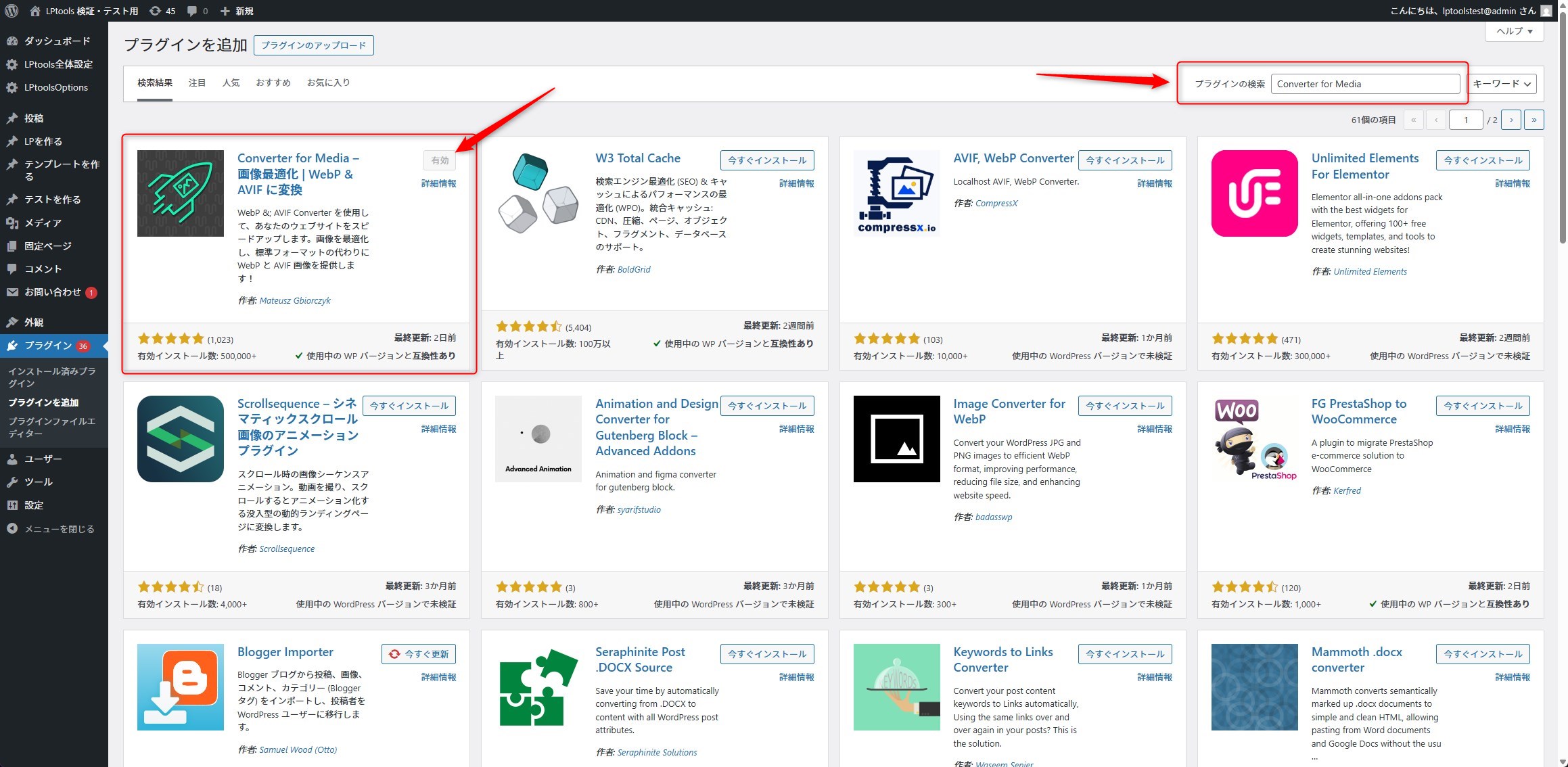Viewport: 1568px width, 767px height.
Task: Install Keywords to Links Converter now
Action: tap(1125, 654)
